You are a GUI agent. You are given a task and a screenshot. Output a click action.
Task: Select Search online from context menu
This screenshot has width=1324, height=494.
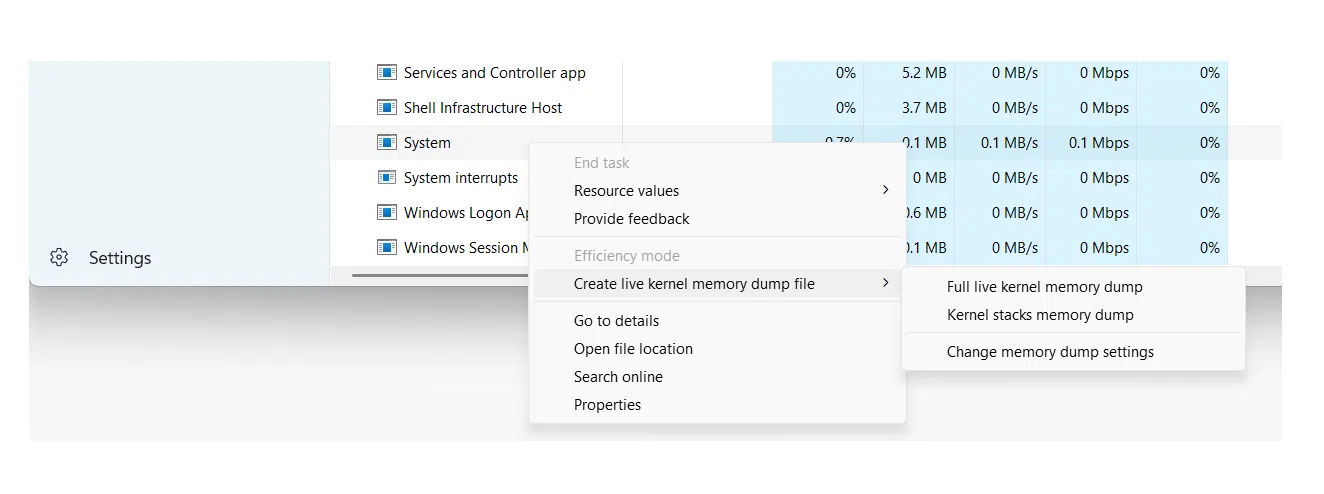(618, 377)
